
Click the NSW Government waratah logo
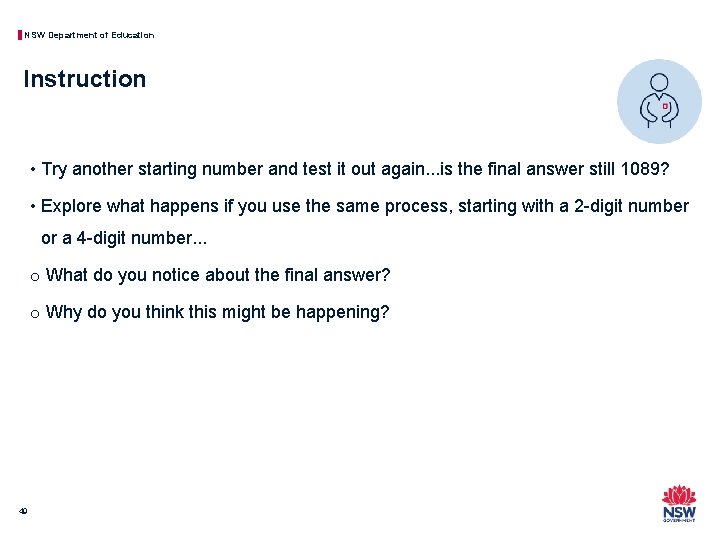(679, 503)
